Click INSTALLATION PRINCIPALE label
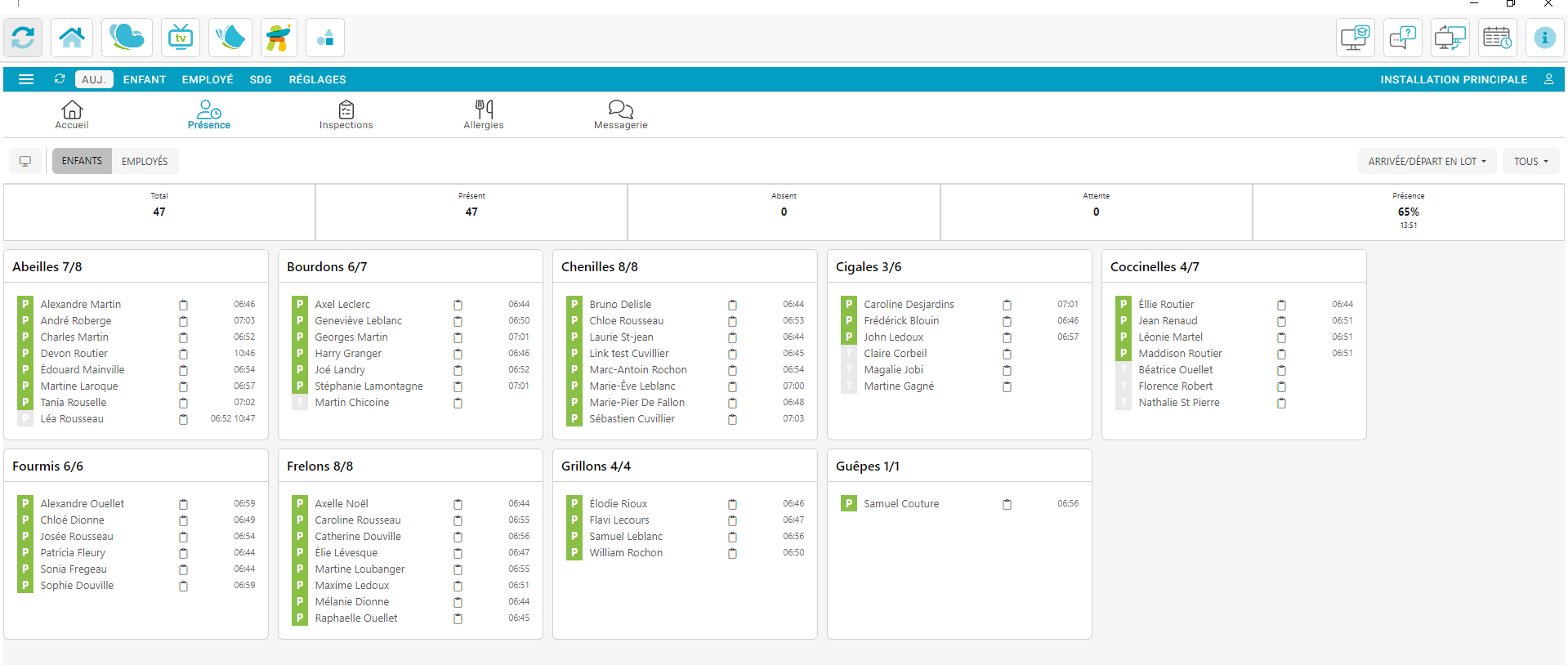The width and height of the screenshot is (1568, 665). [1454, 79]
